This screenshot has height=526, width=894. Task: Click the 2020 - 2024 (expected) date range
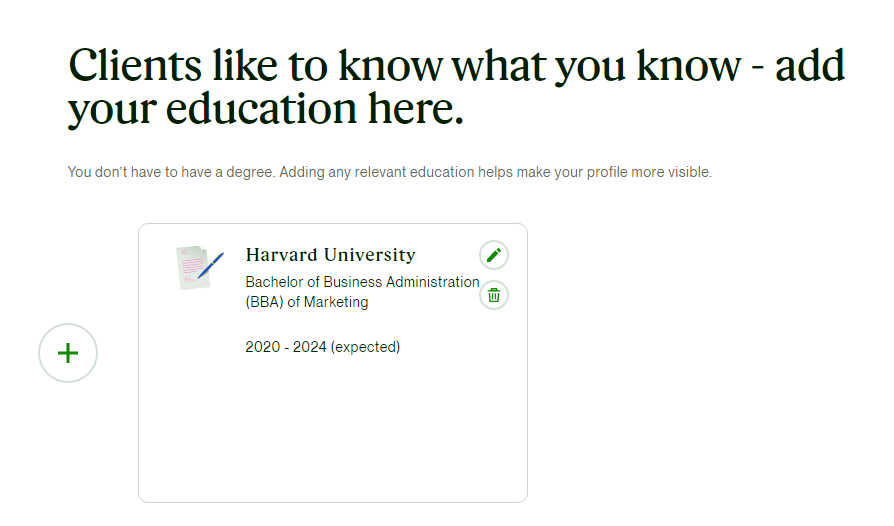coord(323,347)
